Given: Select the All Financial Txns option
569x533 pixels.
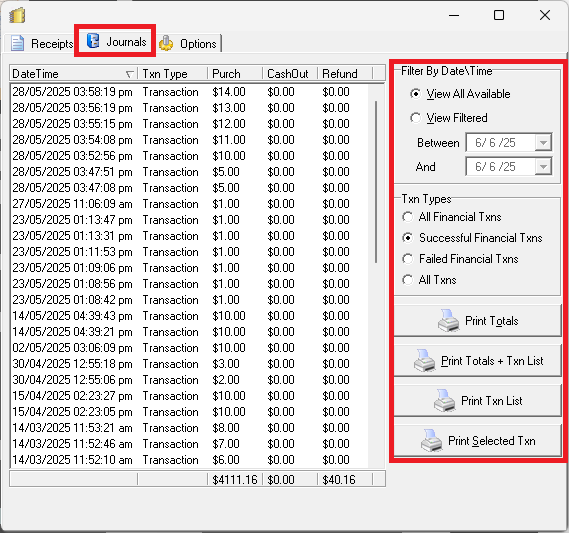Looking at the screenshot, I should [407, 217].
